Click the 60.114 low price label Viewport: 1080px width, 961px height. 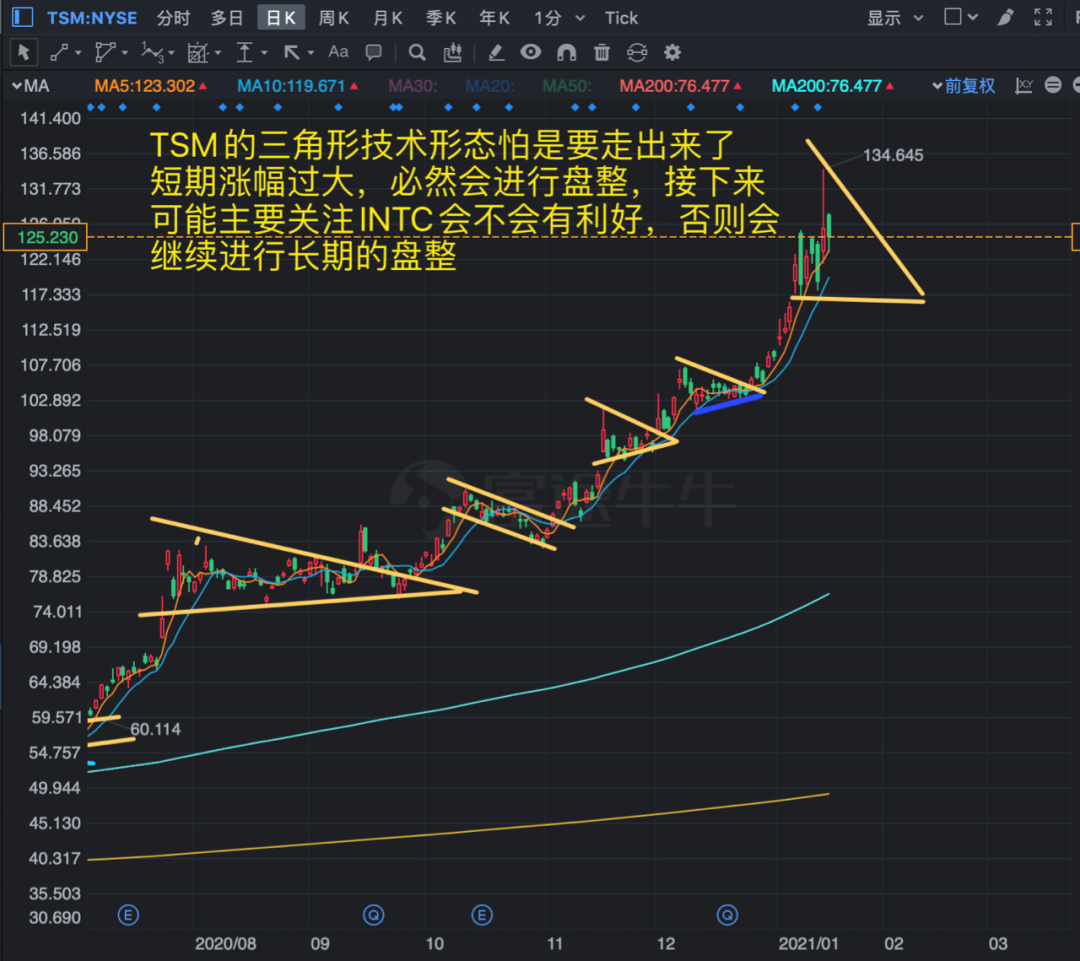pyautogui.click(x=155, y=729)
